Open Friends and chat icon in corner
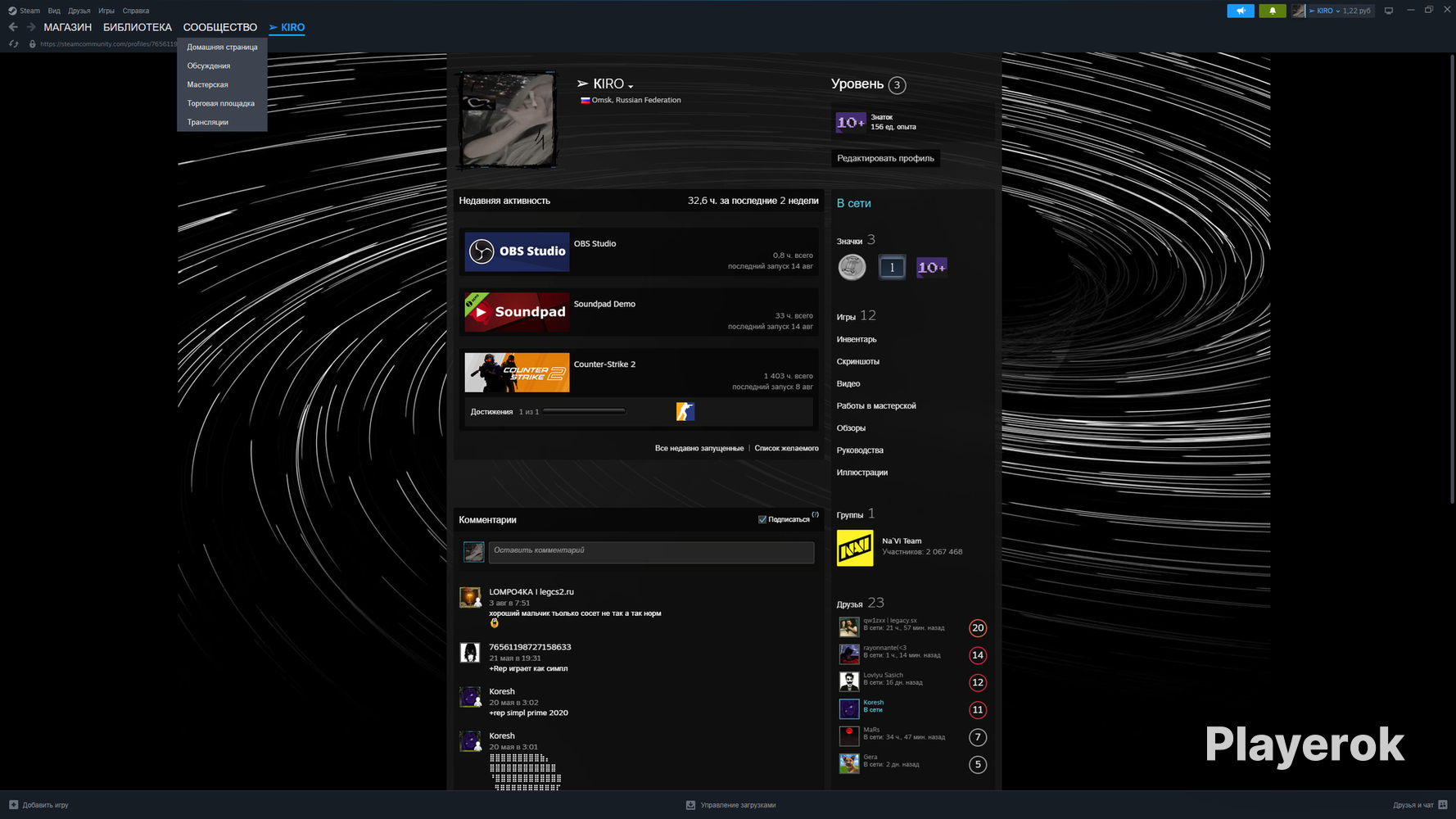The height and width of the screenshot is (819, 1456). 1443,805
